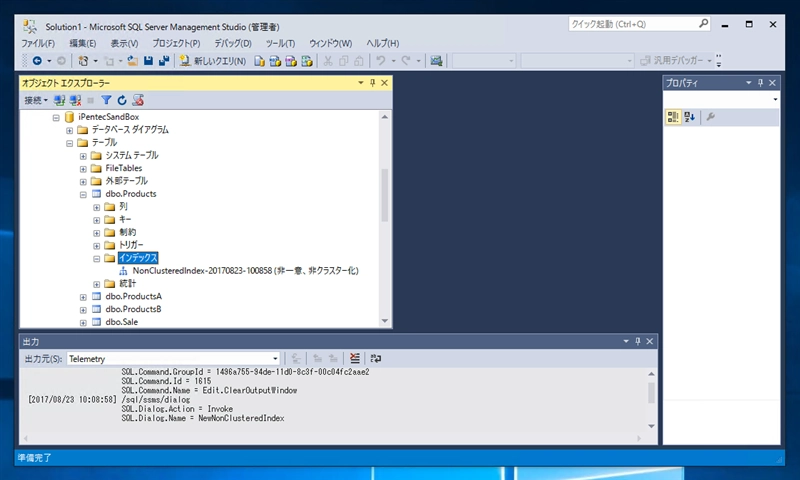Open the プロジェクト(P) menu
800x480 pixels.
click(177, 43)
